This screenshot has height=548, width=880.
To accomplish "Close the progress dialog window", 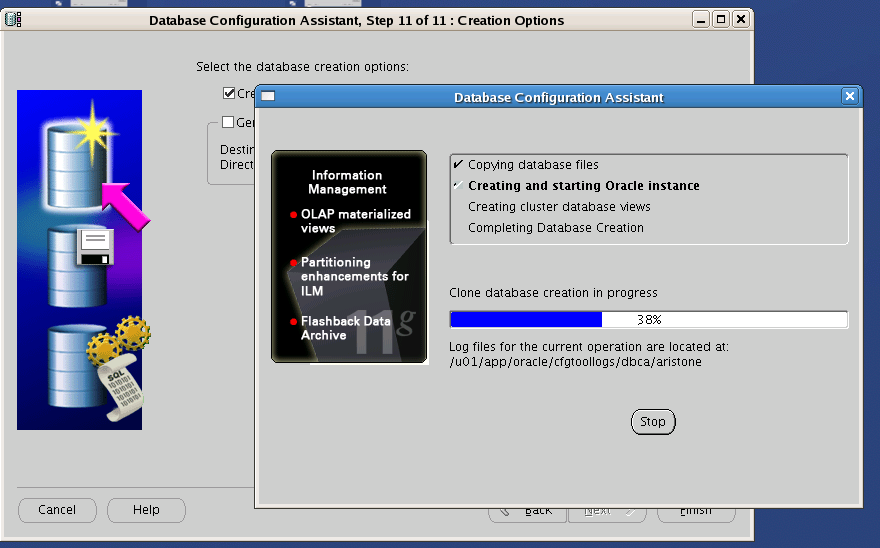I will 850,97.
